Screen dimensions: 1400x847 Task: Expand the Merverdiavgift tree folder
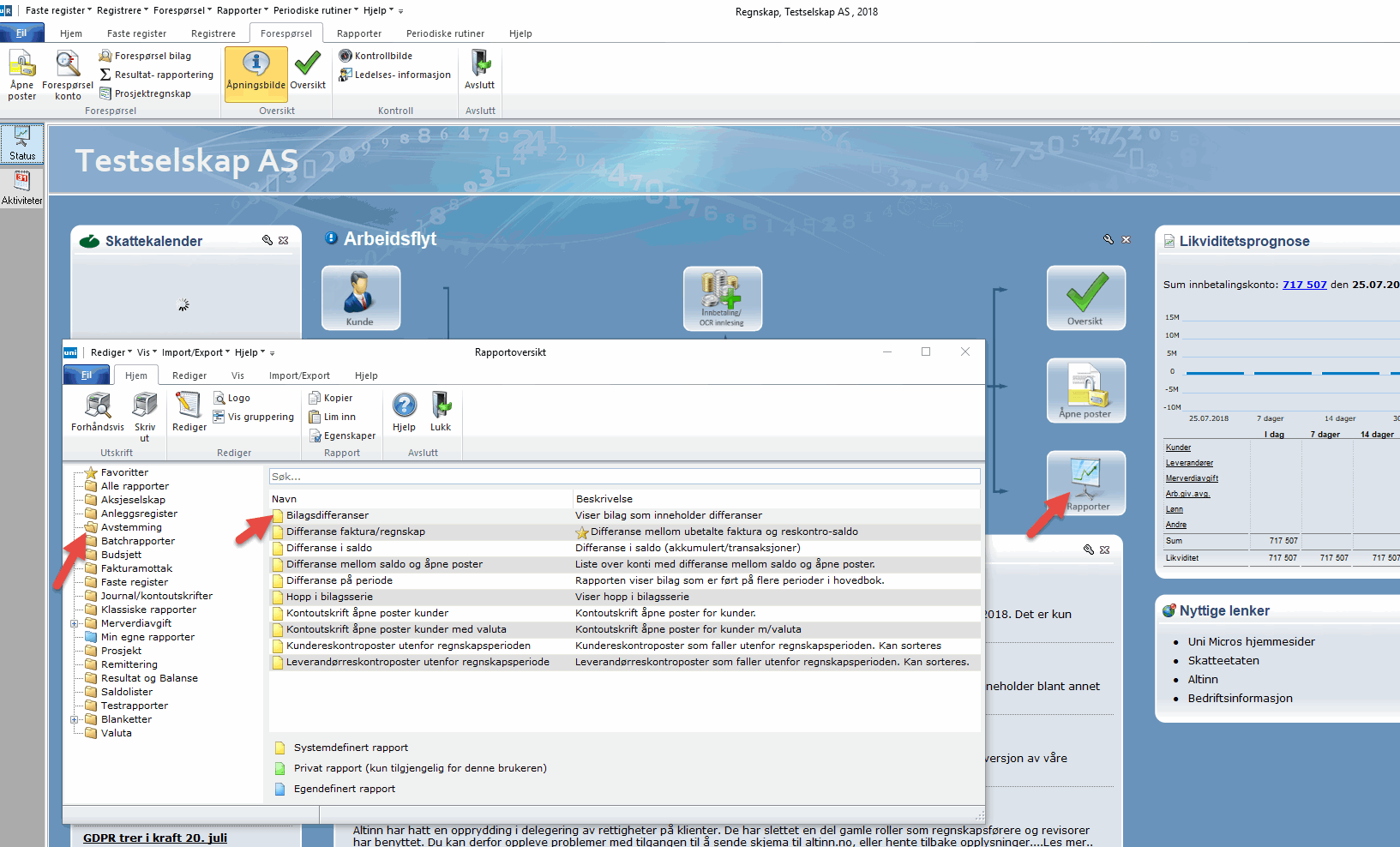pos(75,623)
